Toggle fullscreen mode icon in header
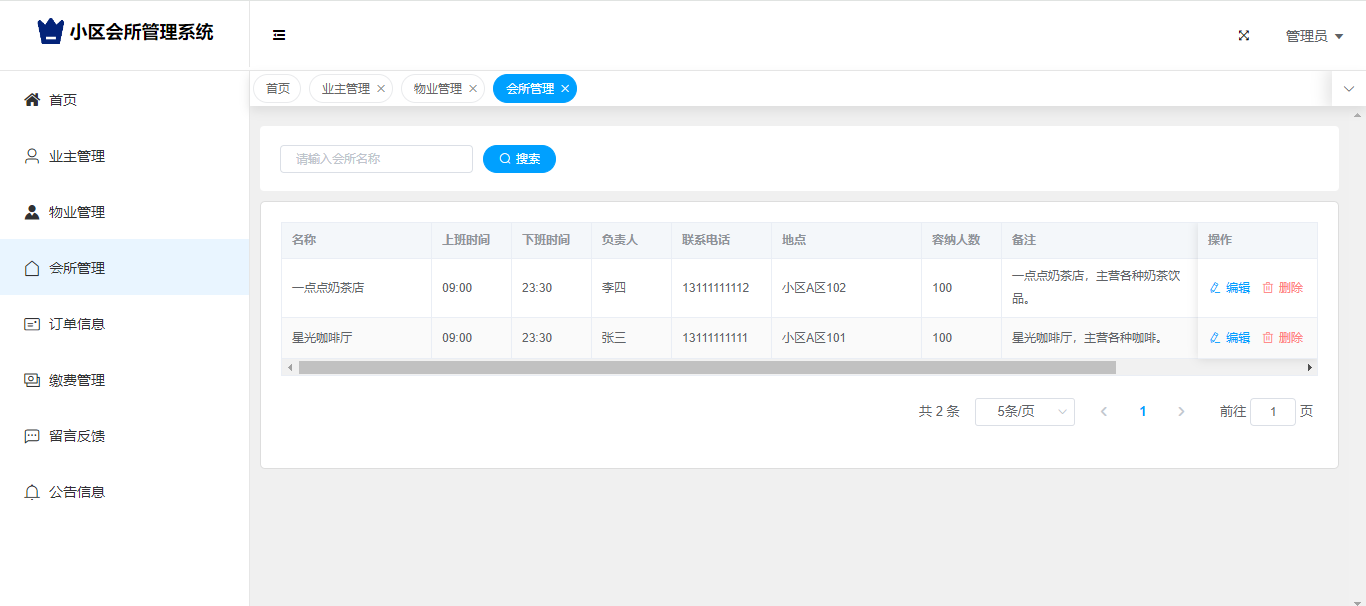1366x606 pixels. pyautogui.click(x=1244, y=35)
